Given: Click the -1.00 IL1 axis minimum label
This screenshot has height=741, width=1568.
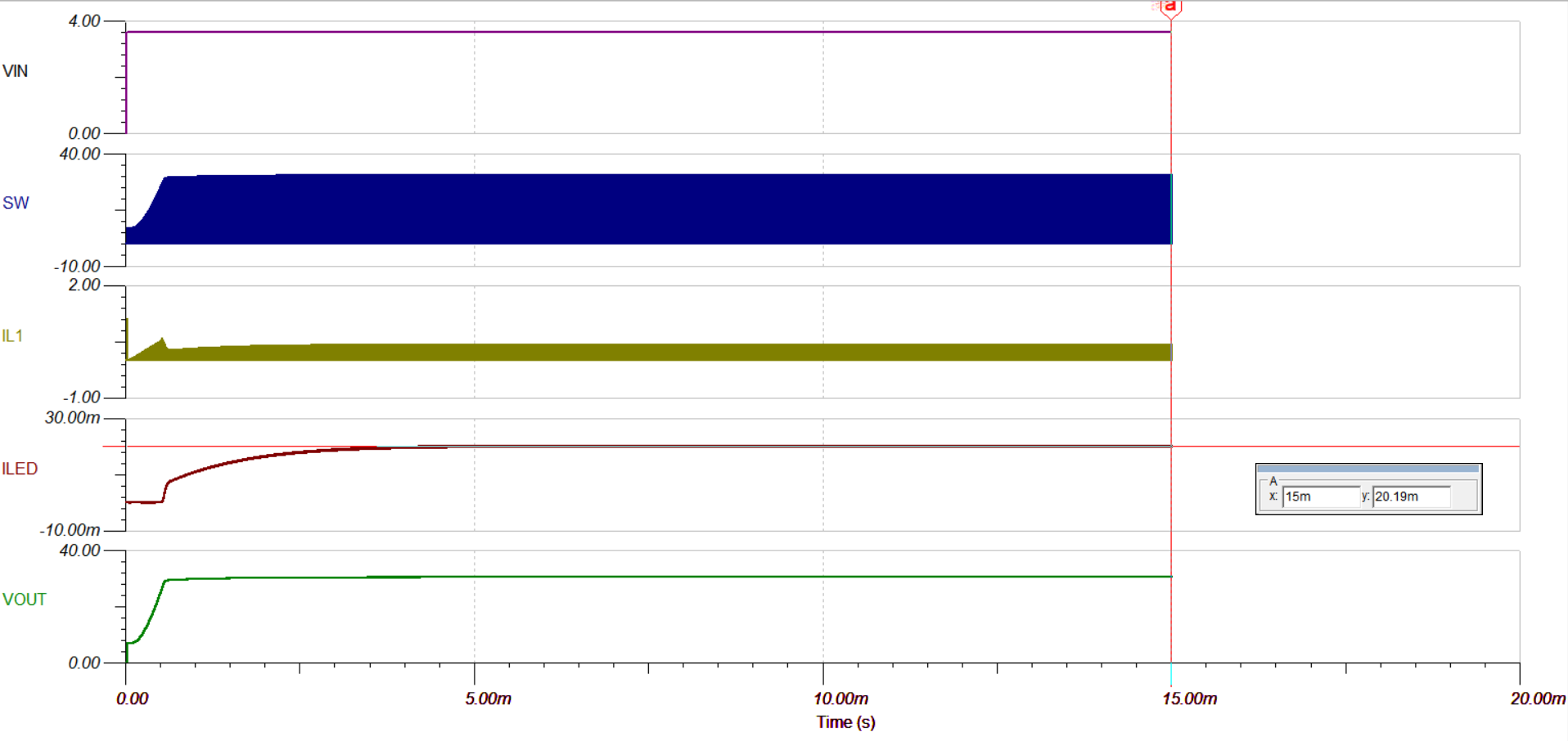Looking at the screenshot, I should click(81, 397).
